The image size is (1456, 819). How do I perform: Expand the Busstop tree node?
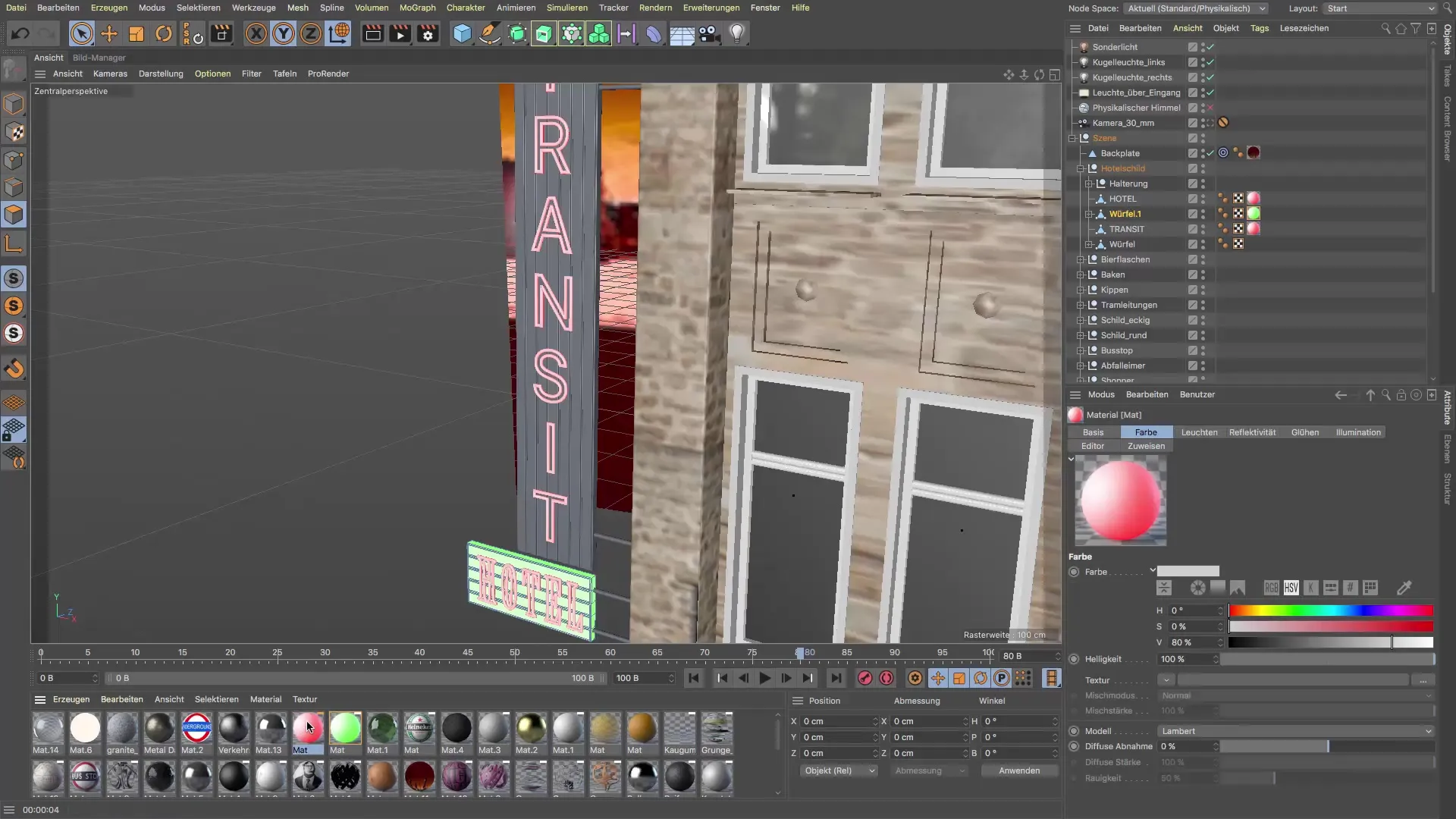[1081, 350]
